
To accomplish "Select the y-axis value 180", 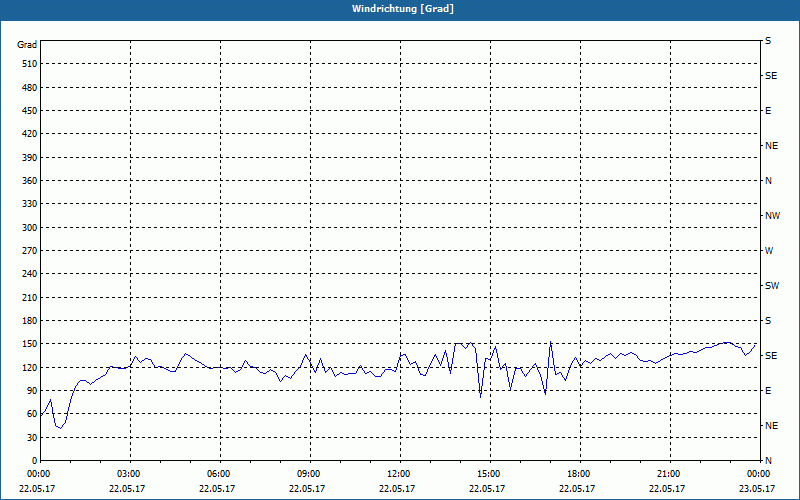I will click(x=30, y=320).
